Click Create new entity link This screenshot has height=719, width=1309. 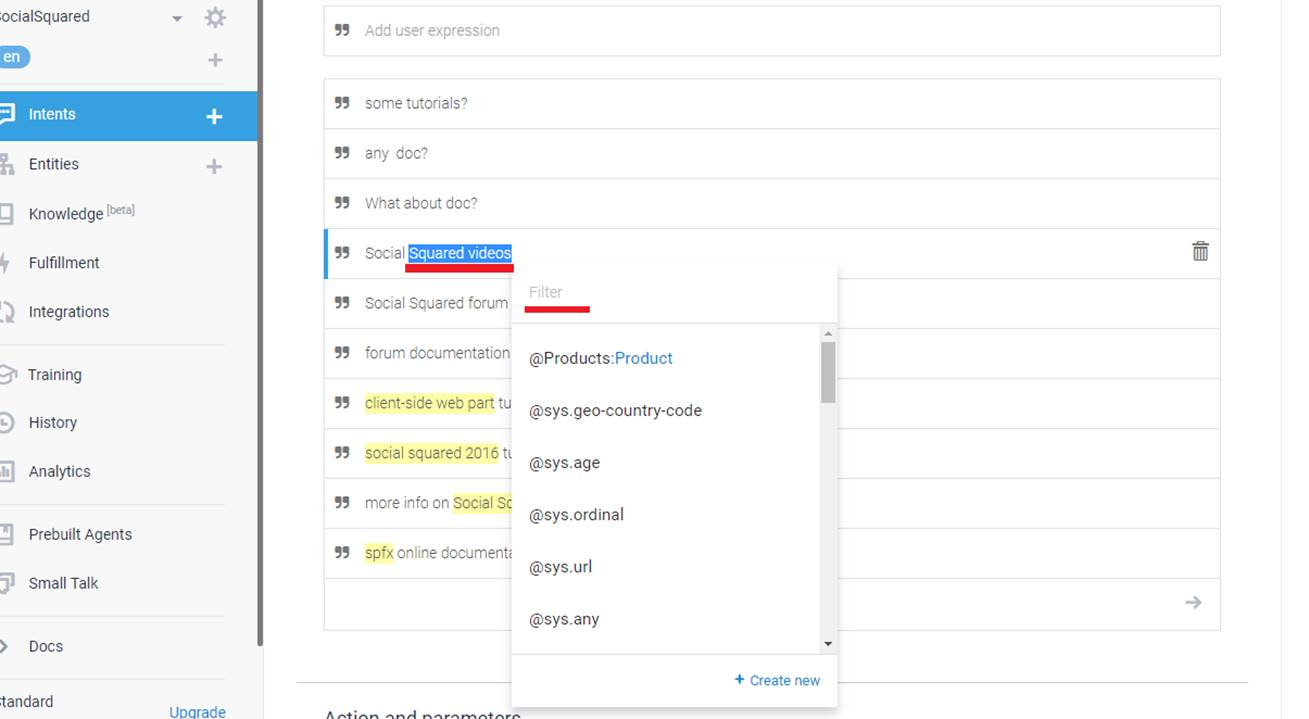777,680
